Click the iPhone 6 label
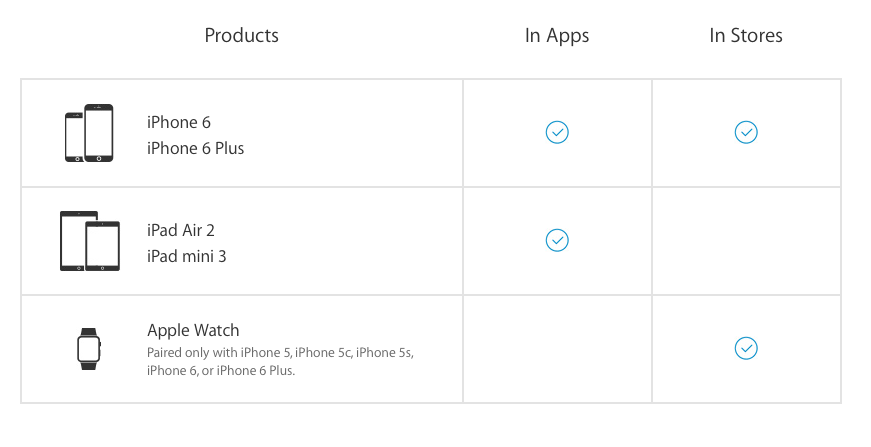The width and height of the screenshot is (871, 447). (x=179, y=122)
